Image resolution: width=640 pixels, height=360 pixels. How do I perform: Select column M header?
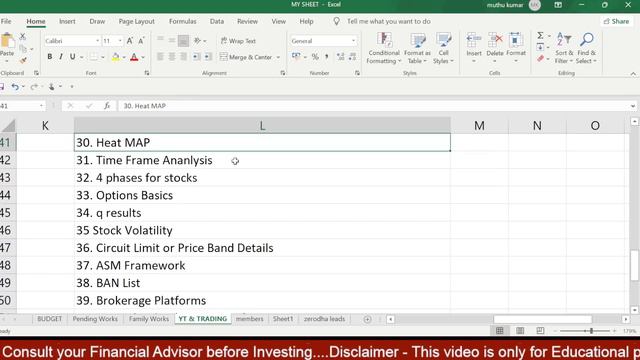479,125
